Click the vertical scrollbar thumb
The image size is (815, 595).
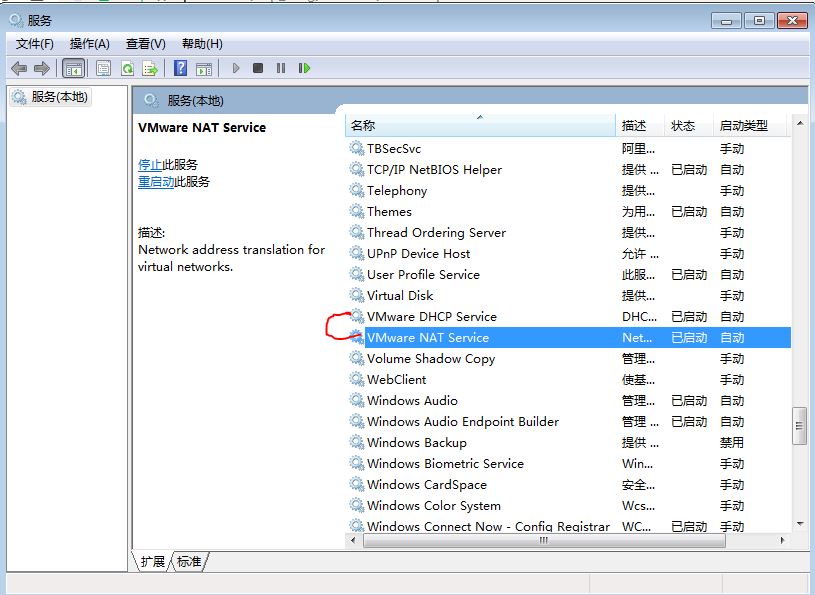coord(799,426)
